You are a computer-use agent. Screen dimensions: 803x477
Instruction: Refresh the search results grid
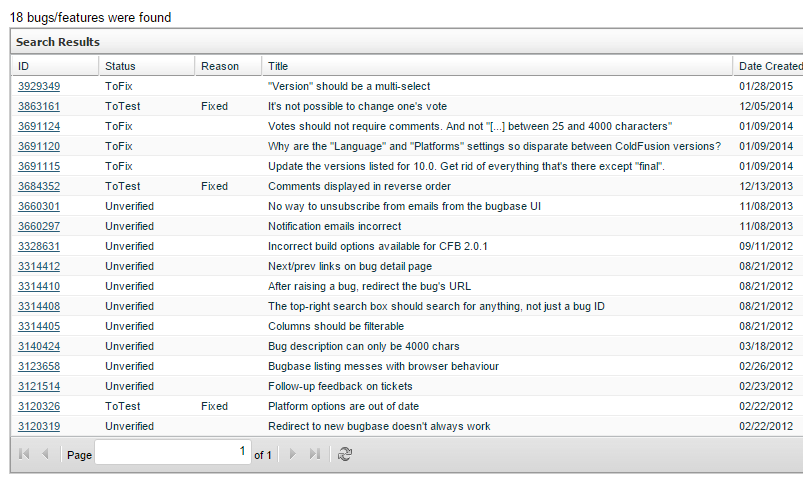click(345, 454)
